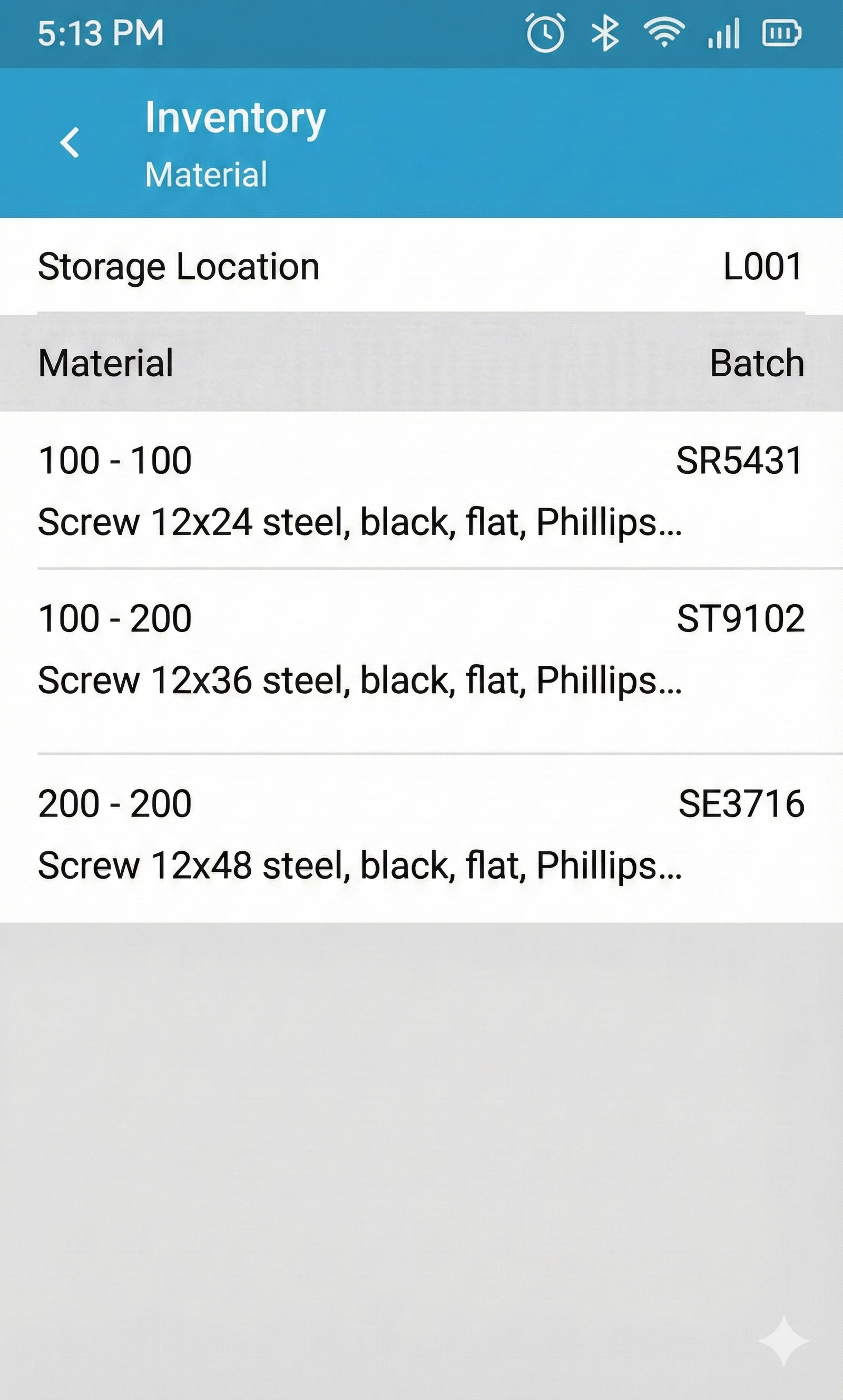Tap the back arrow icon

click(70, 142)
